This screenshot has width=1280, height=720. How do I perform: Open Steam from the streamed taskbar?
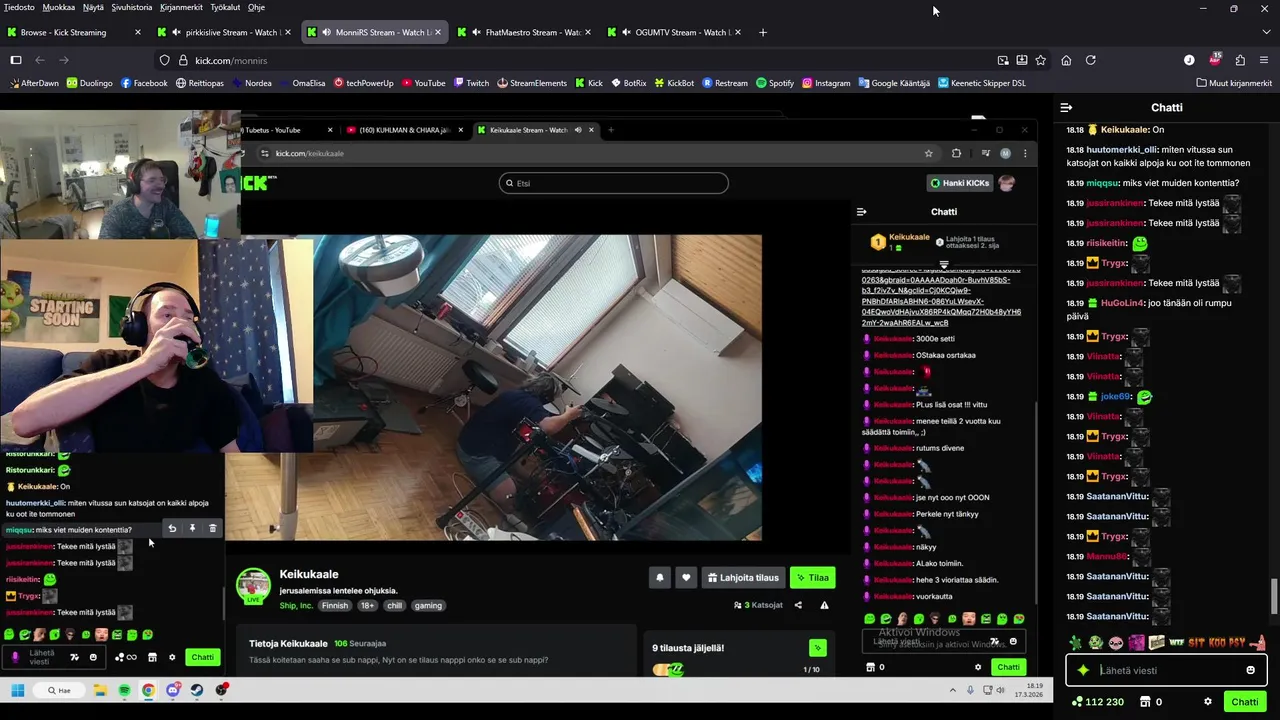[197, 690]
